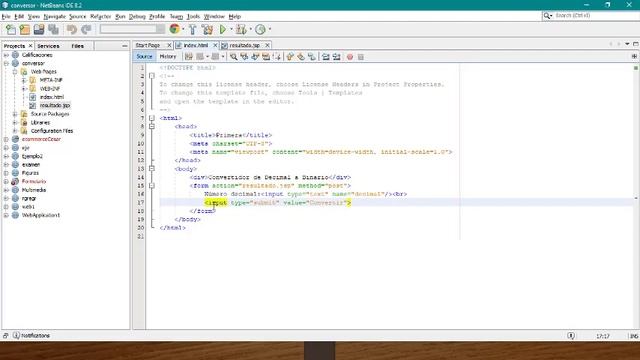Select the Formulario project
Screen dimensions: 640x360
tap(34, 182)
